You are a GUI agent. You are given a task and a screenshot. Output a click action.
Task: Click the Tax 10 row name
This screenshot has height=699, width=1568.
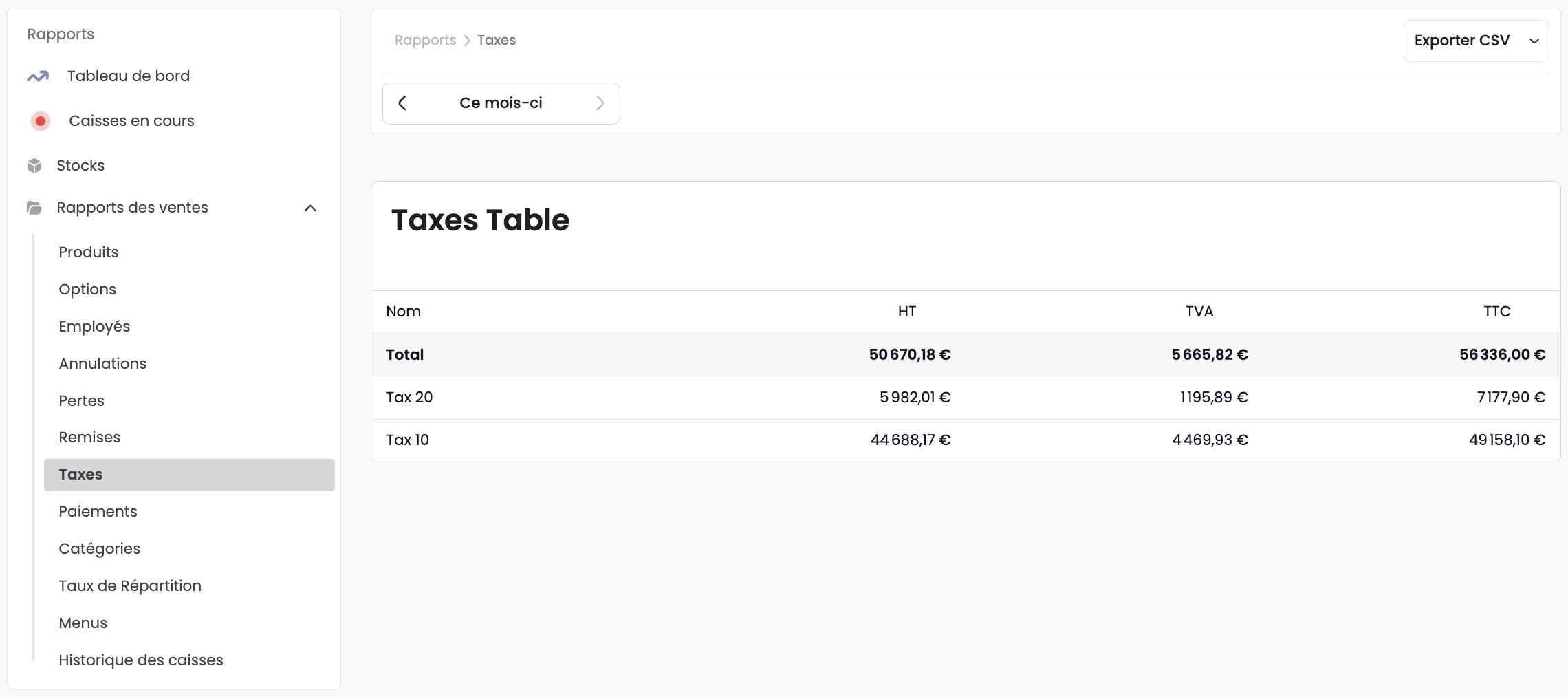click(407, 440)
